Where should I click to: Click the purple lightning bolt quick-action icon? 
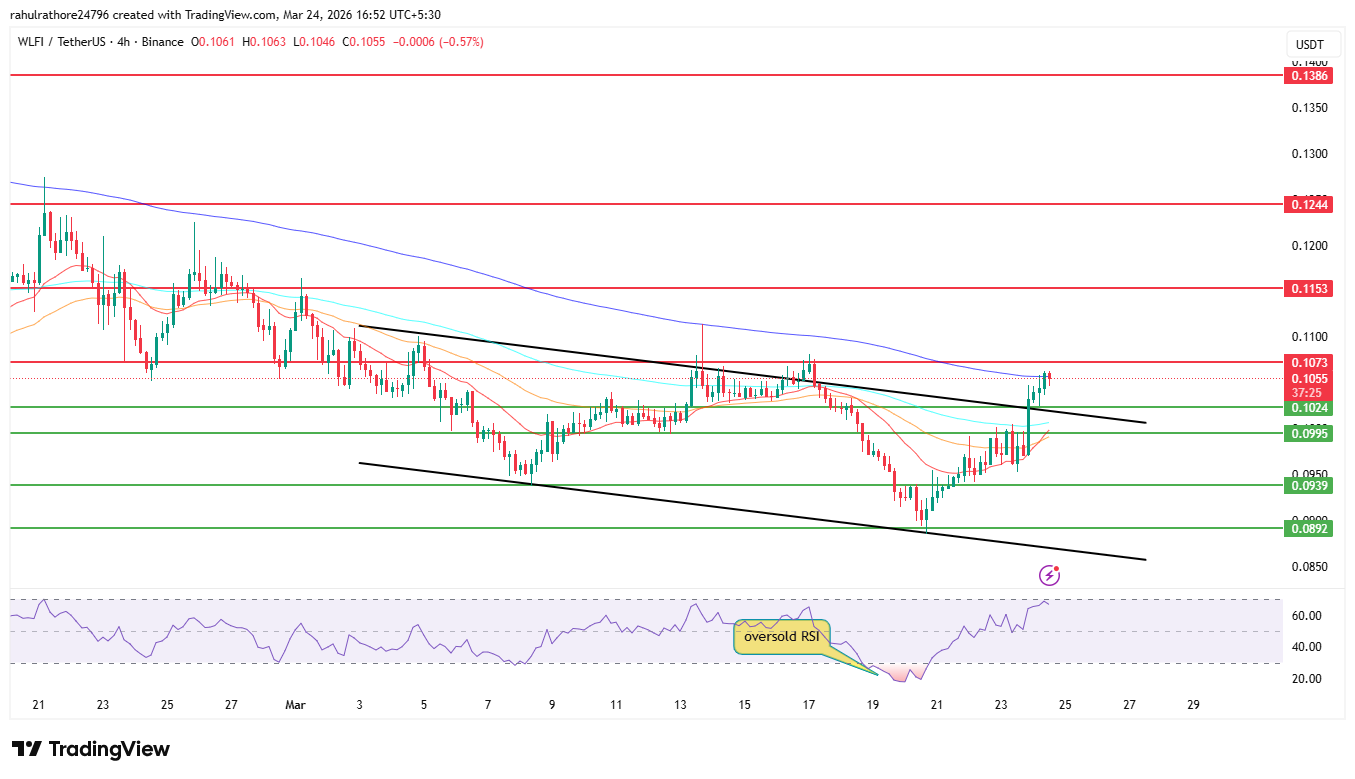1049,573
